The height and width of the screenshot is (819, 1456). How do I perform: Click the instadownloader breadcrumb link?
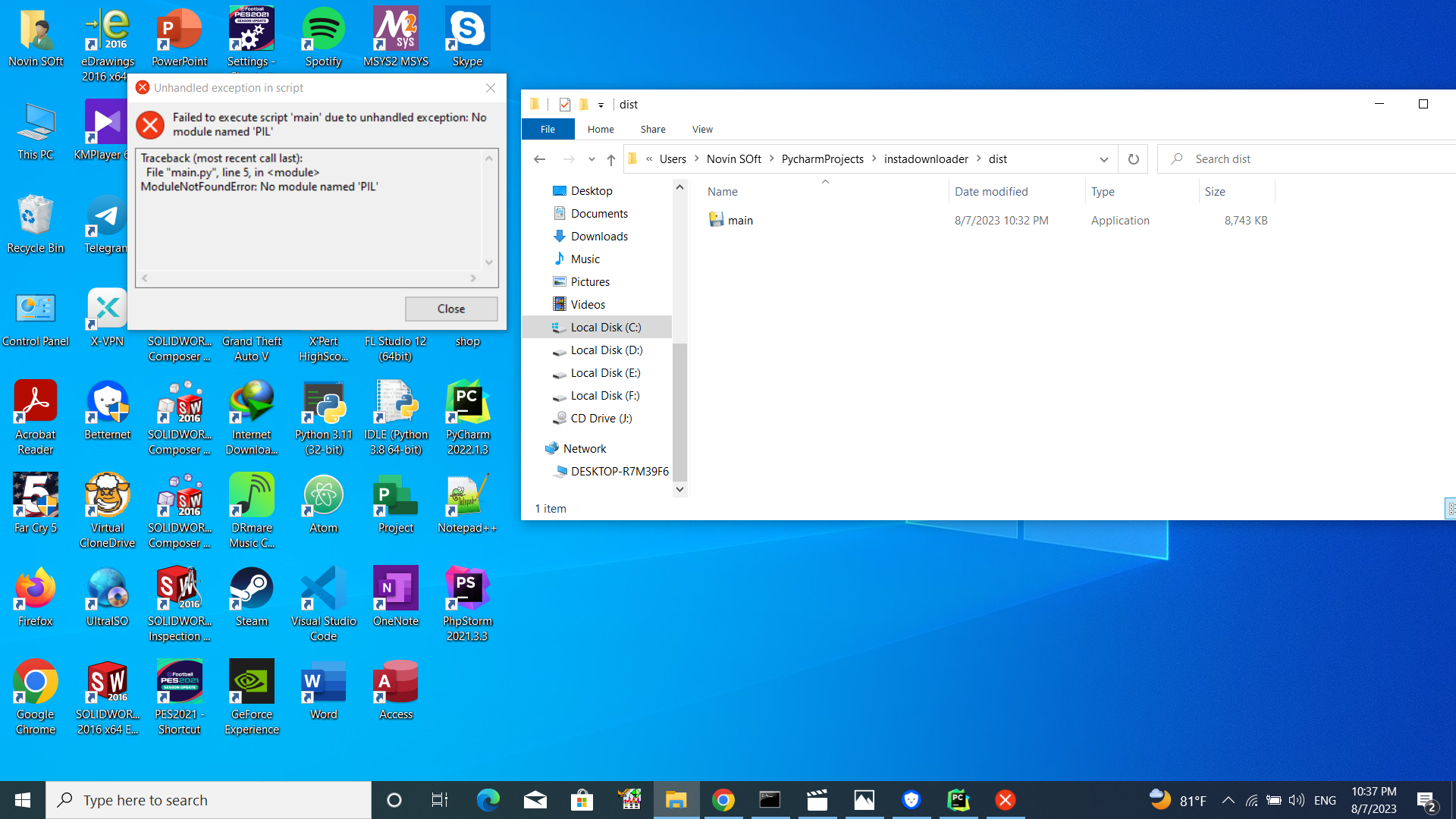(x=926, y=159)
